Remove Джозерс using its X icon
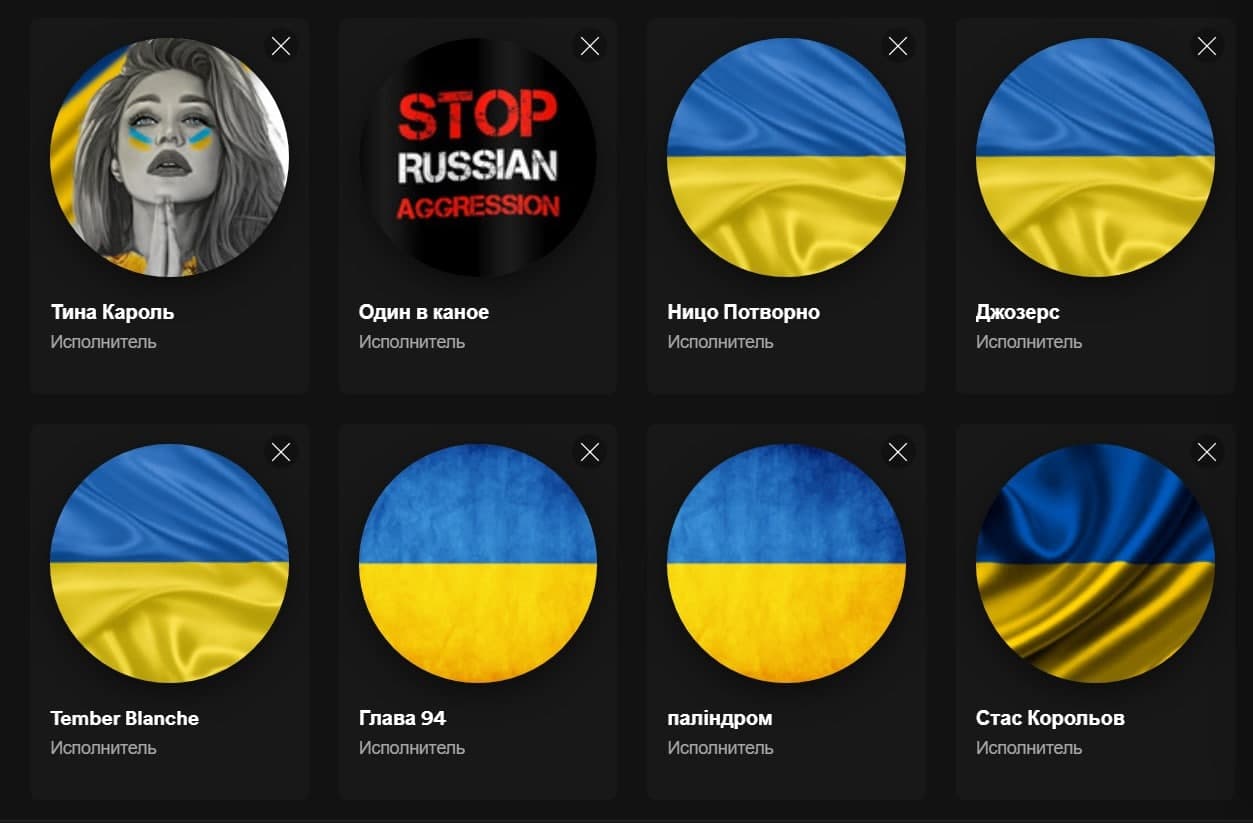 [x=1207, y=46]
